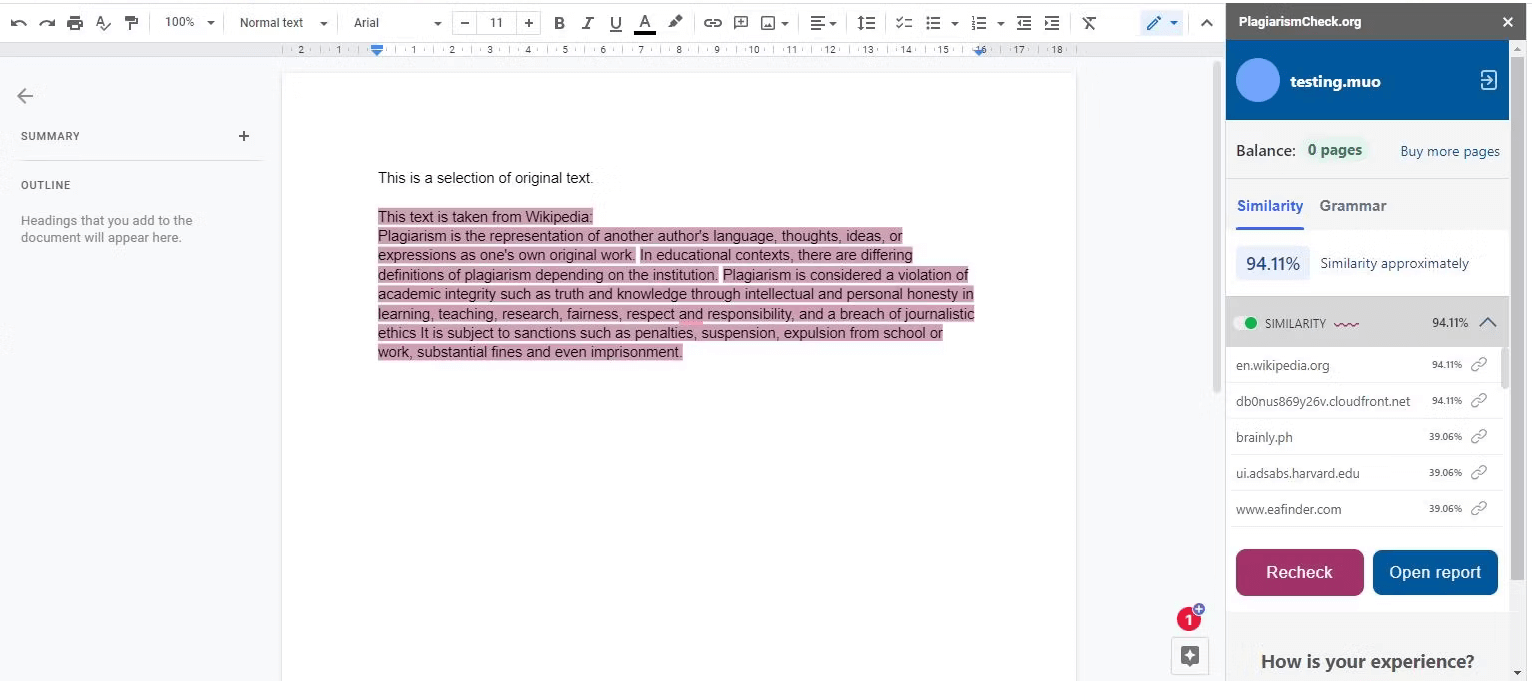
Task: Click the add comment icon
Action: pyautogui.click(x=741, y=23)
